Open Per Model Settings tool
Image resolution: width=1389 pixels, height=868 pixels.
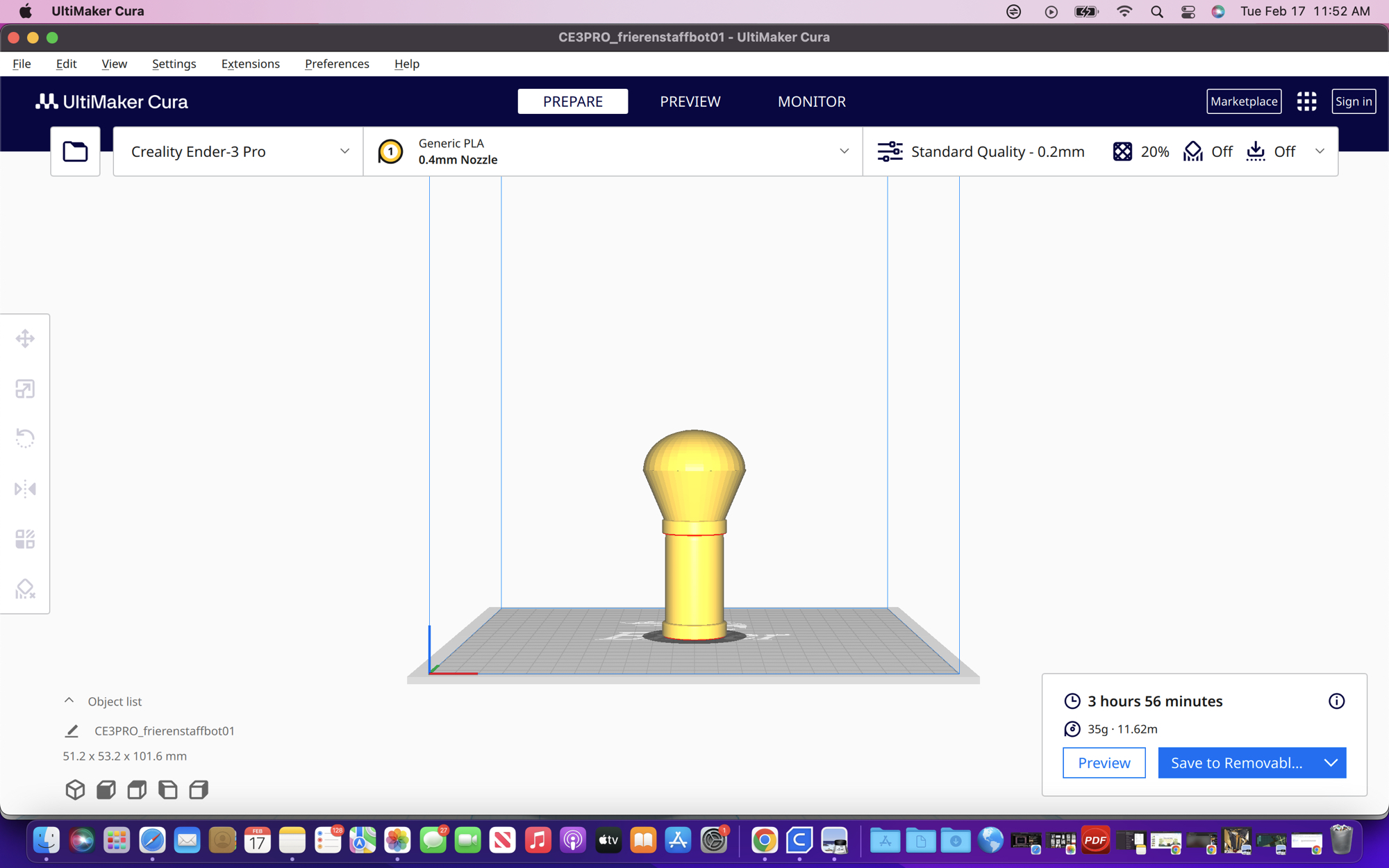click(x=25, y=539)
